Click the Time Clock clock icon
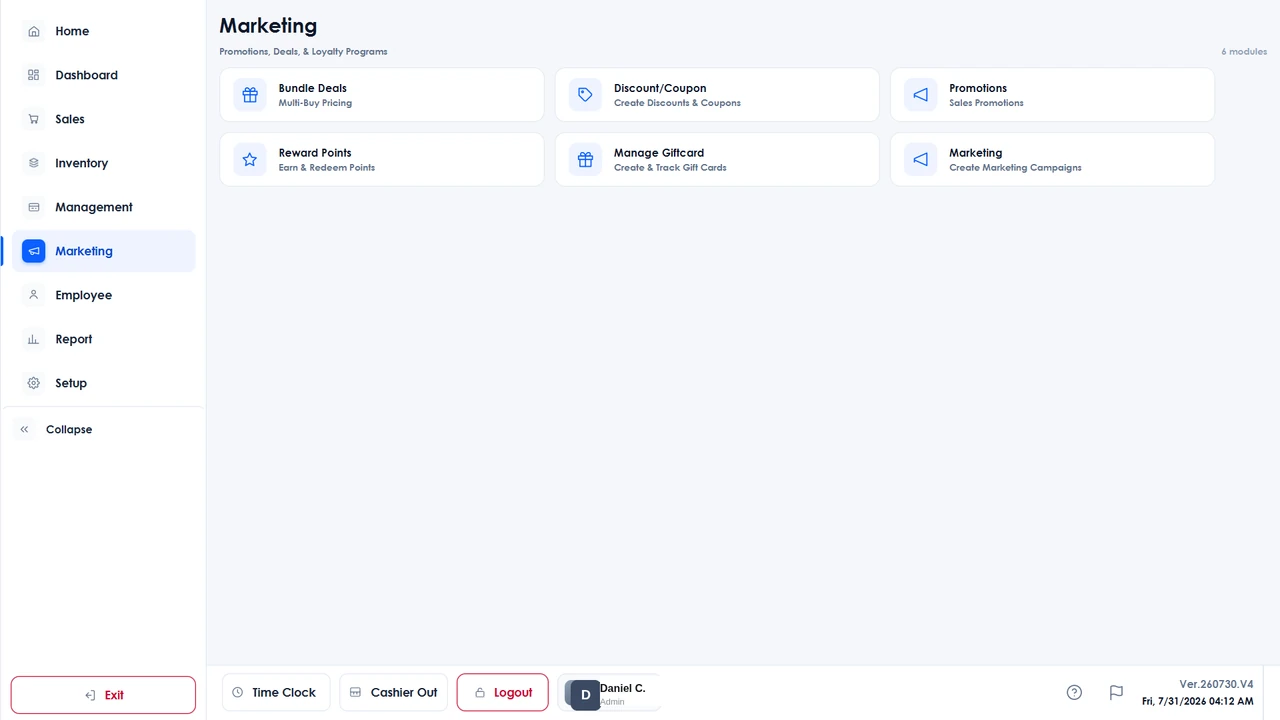The width and height of the screenshot is (1280, 720). coord(238,692)
